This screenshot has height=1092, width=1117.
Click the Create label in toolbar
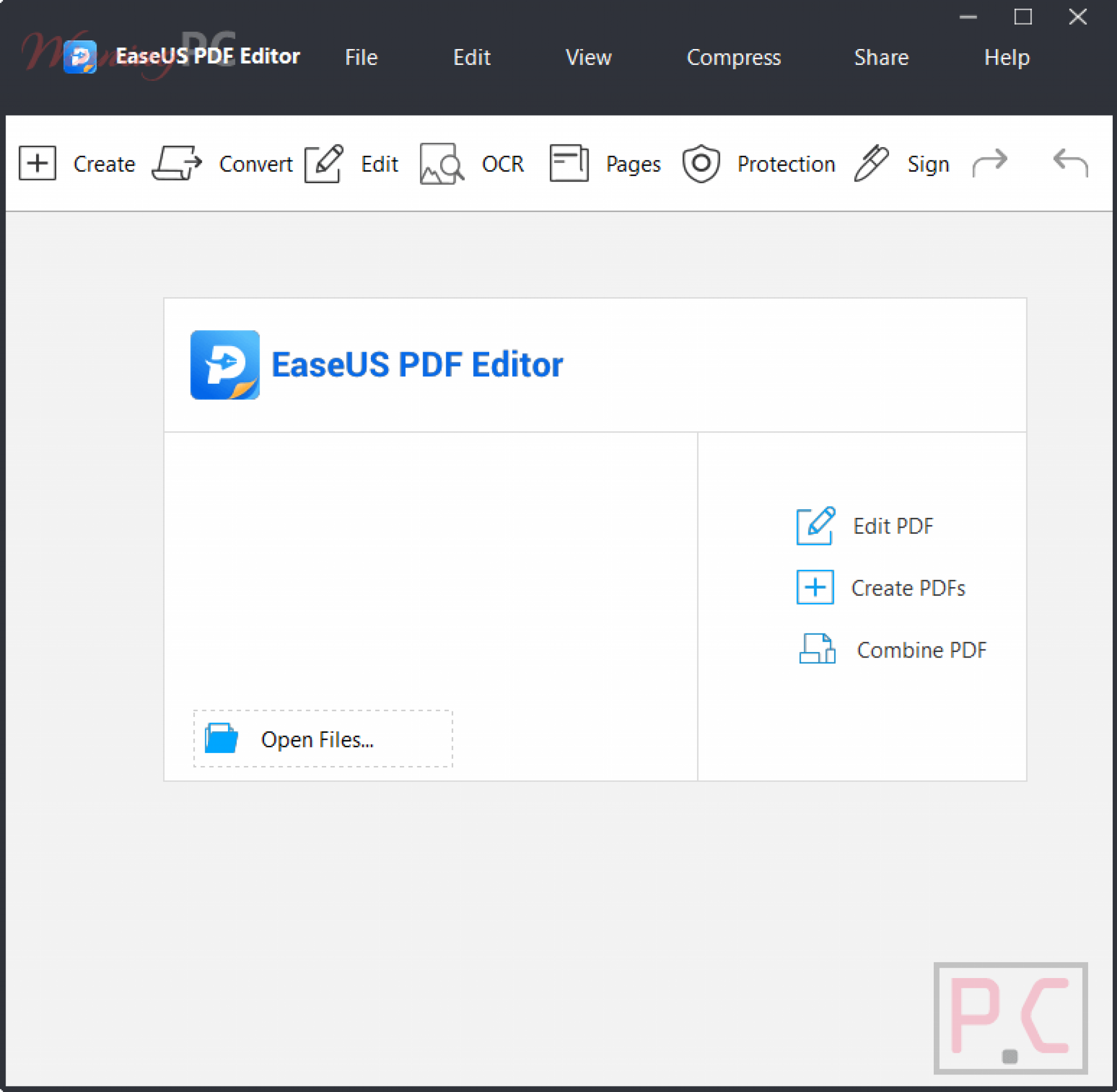pos(104,164)
